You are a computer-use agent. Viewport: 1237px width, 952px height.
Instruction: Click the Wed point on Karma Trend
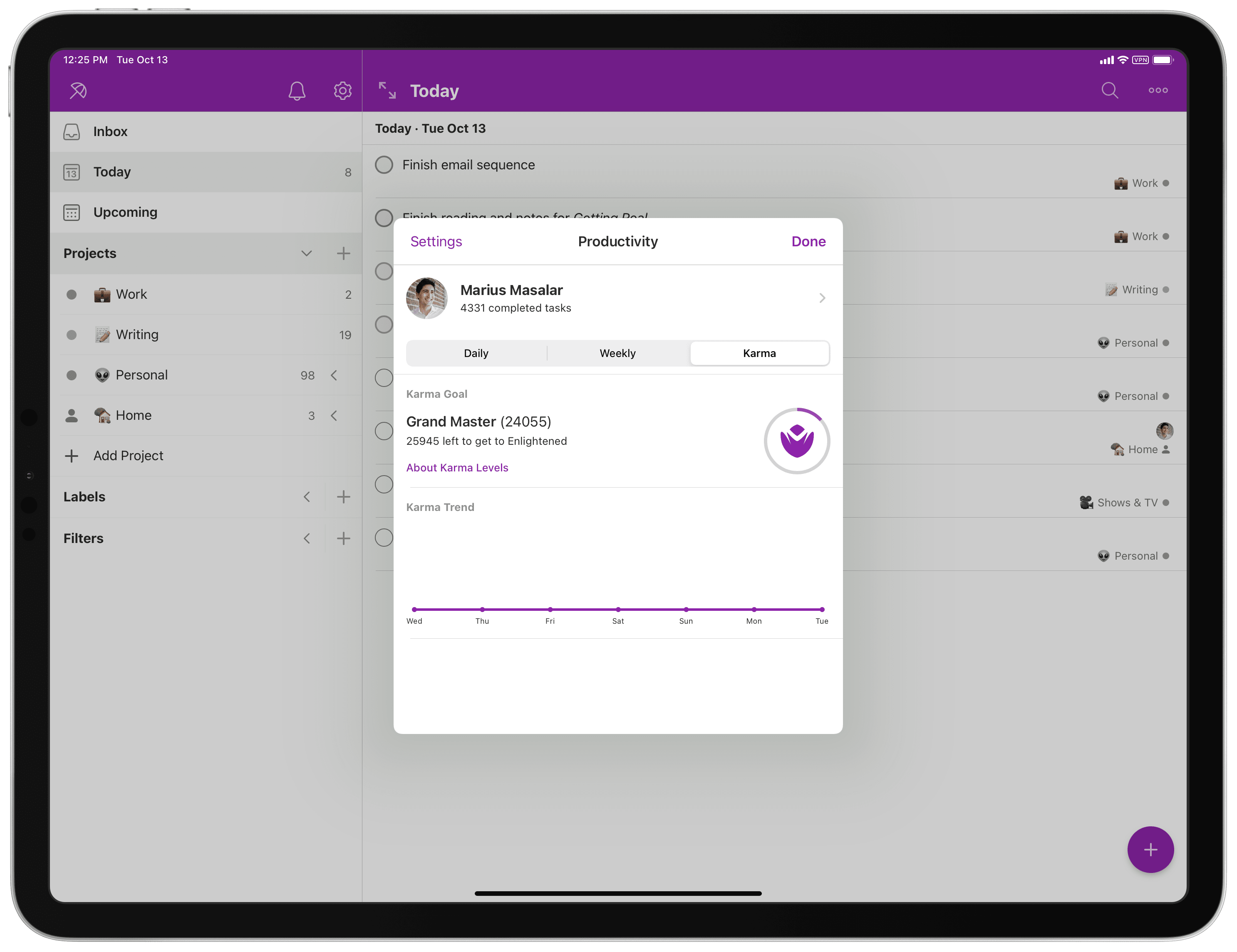pos(414,610)
